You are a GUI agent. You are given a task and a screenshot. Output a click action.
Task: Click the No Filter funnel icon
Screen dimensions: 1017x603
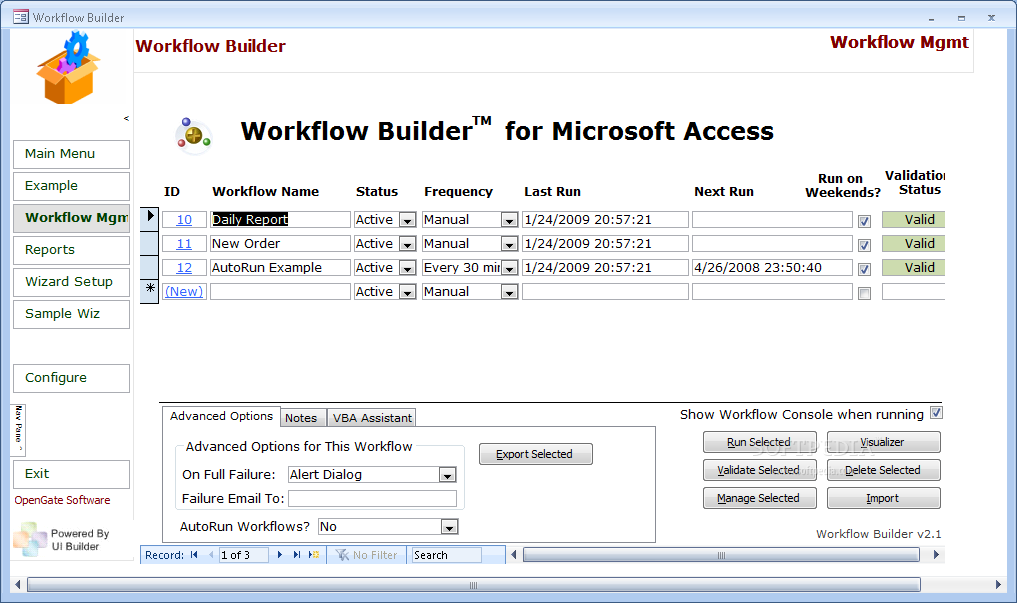pos(342,555)
